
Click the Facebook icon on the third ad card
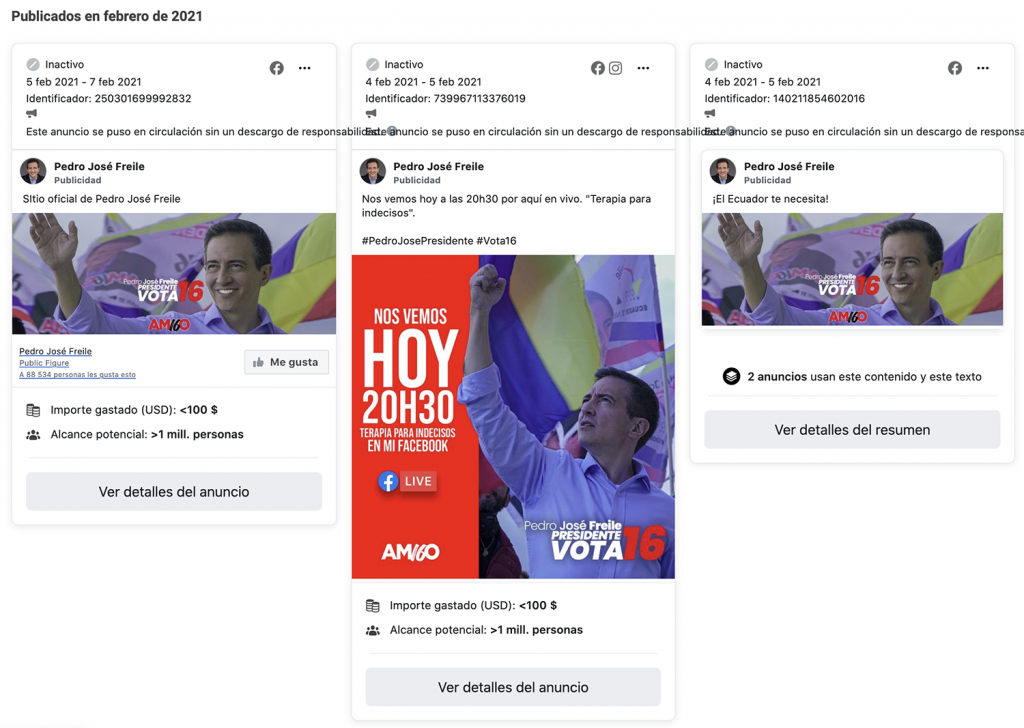pos(955,68)
